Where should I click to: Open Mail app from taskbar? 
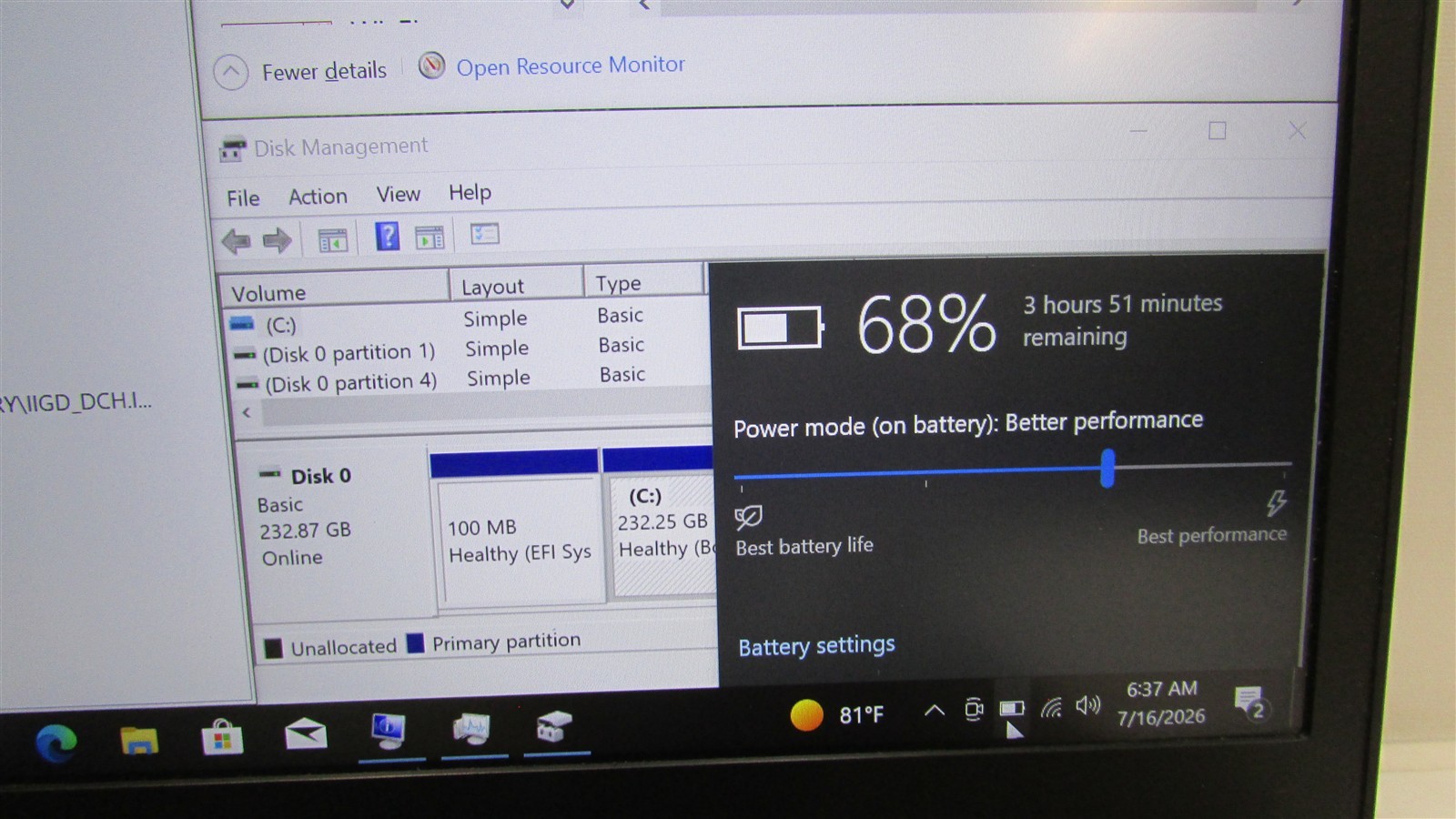click(306, 733)
